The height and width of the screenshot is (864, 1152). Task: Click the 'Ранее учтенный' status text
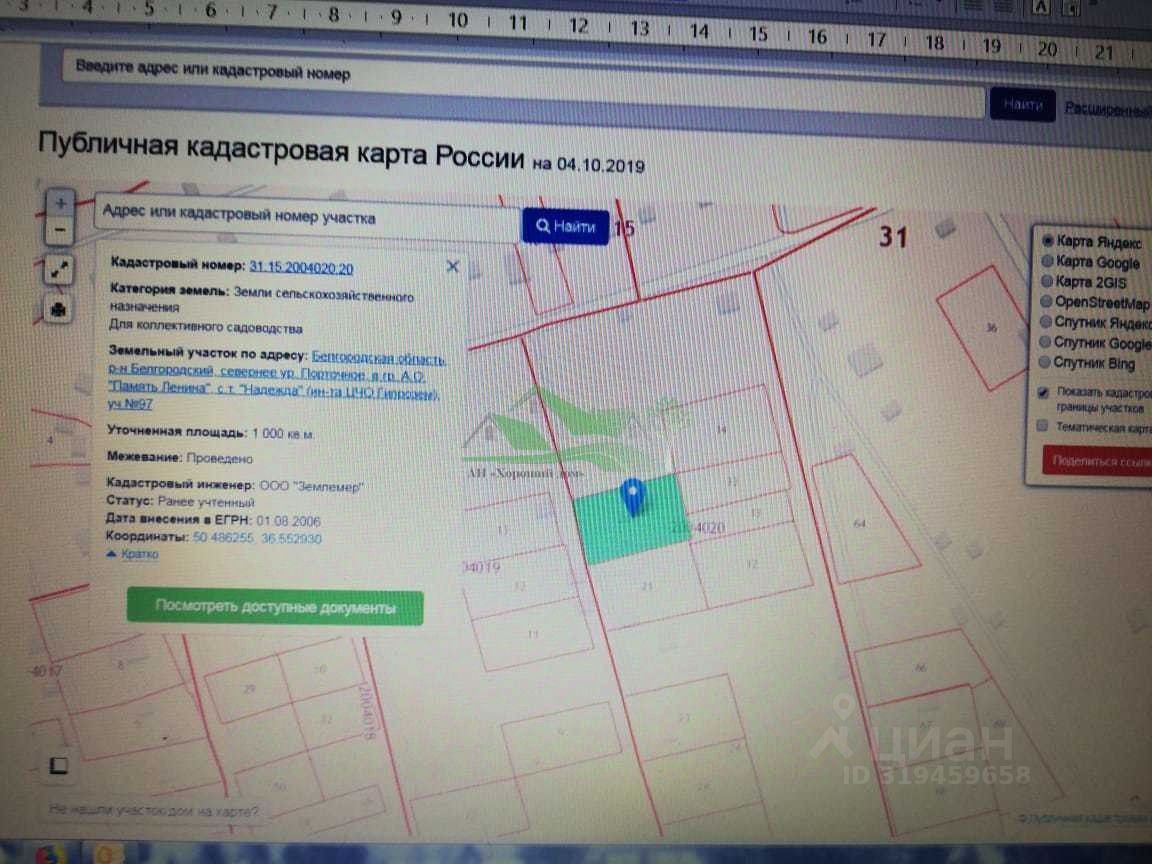click(x=206, y=503)
